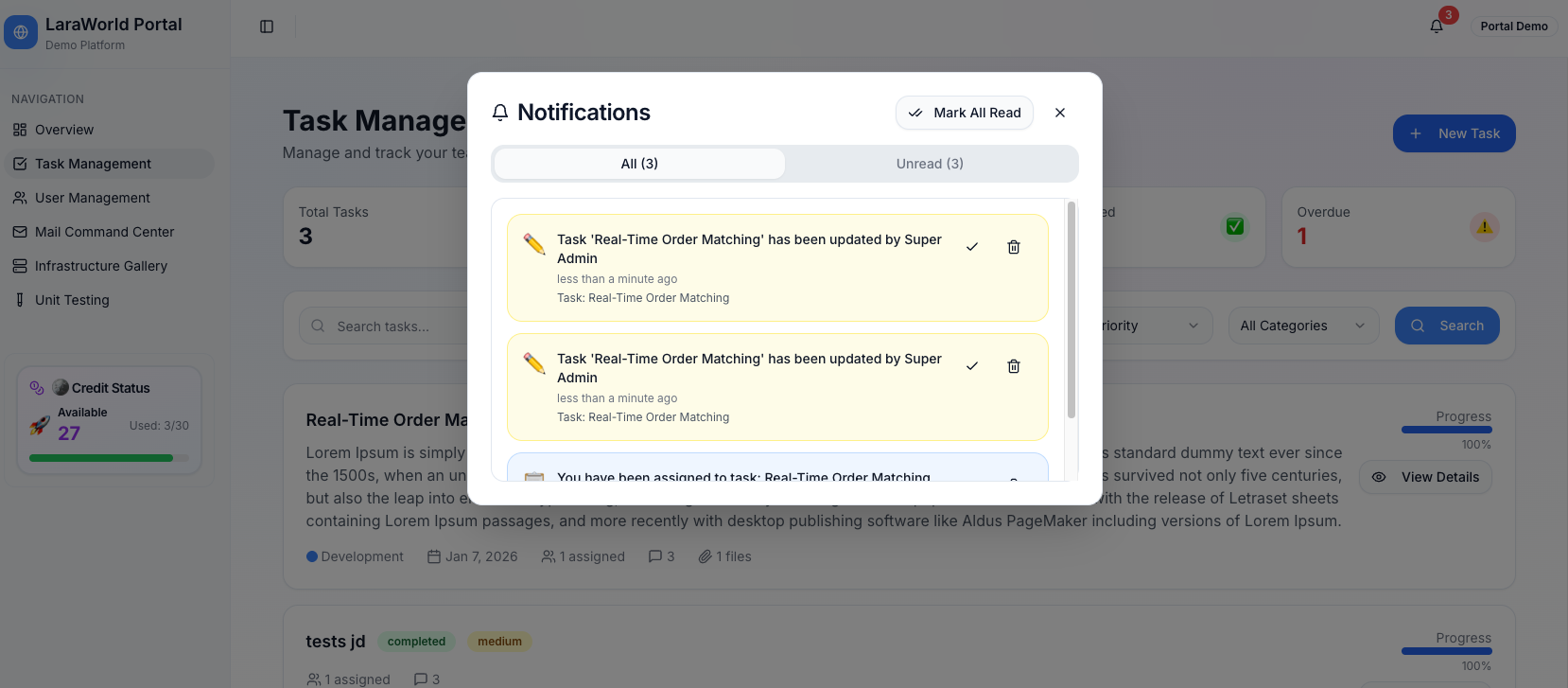Open View Details for Real-Time Order Matching

(x=1425, y=477)
